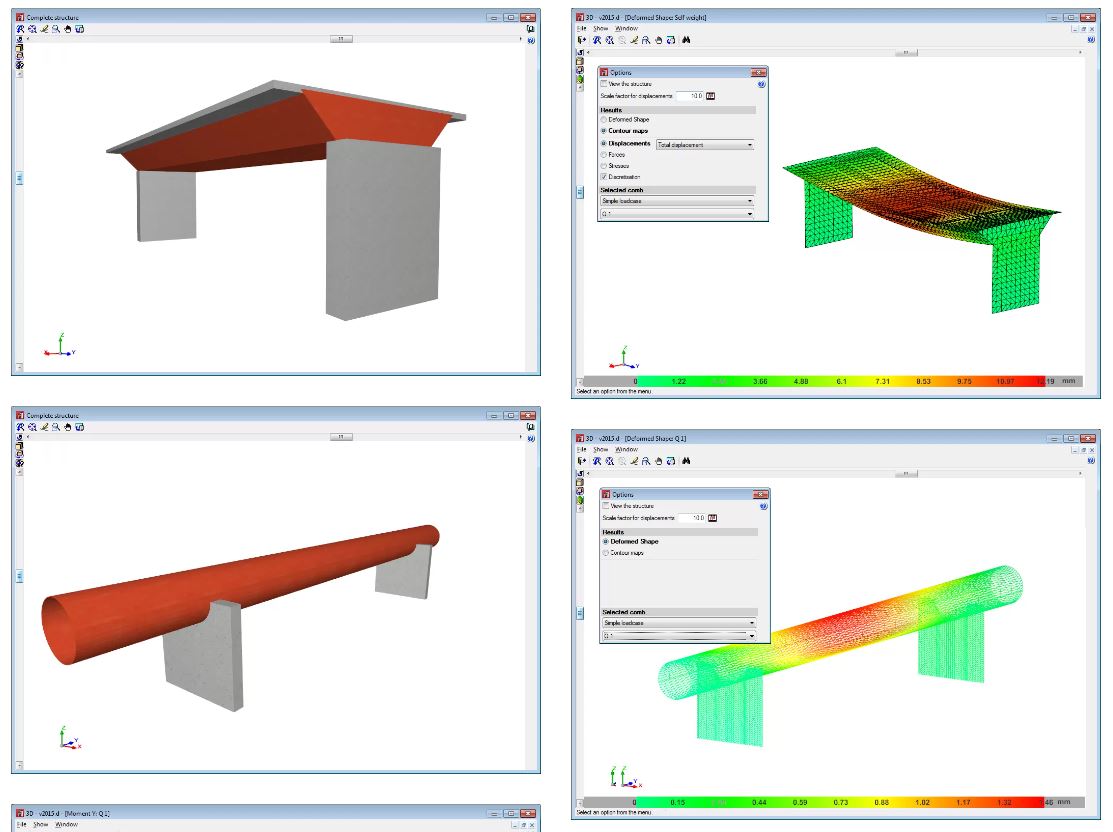
Task: Click the 0.73 legend value in Q 1 window
Action: [840, 803]
